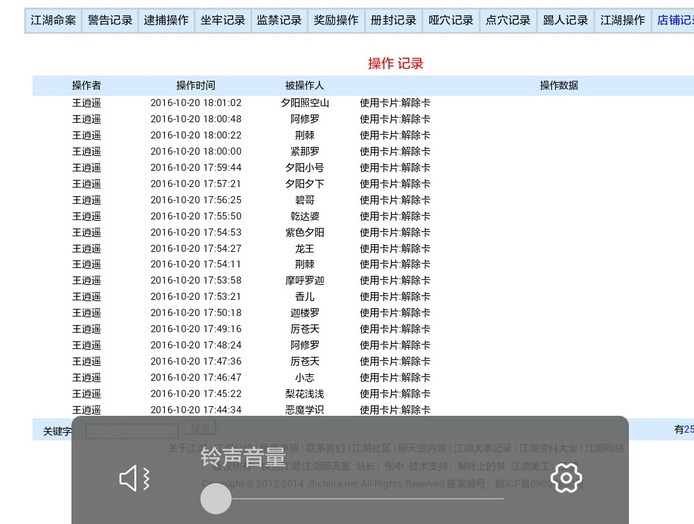
Task: Select the 册封记录 tab
Action: tap(393, 20)
